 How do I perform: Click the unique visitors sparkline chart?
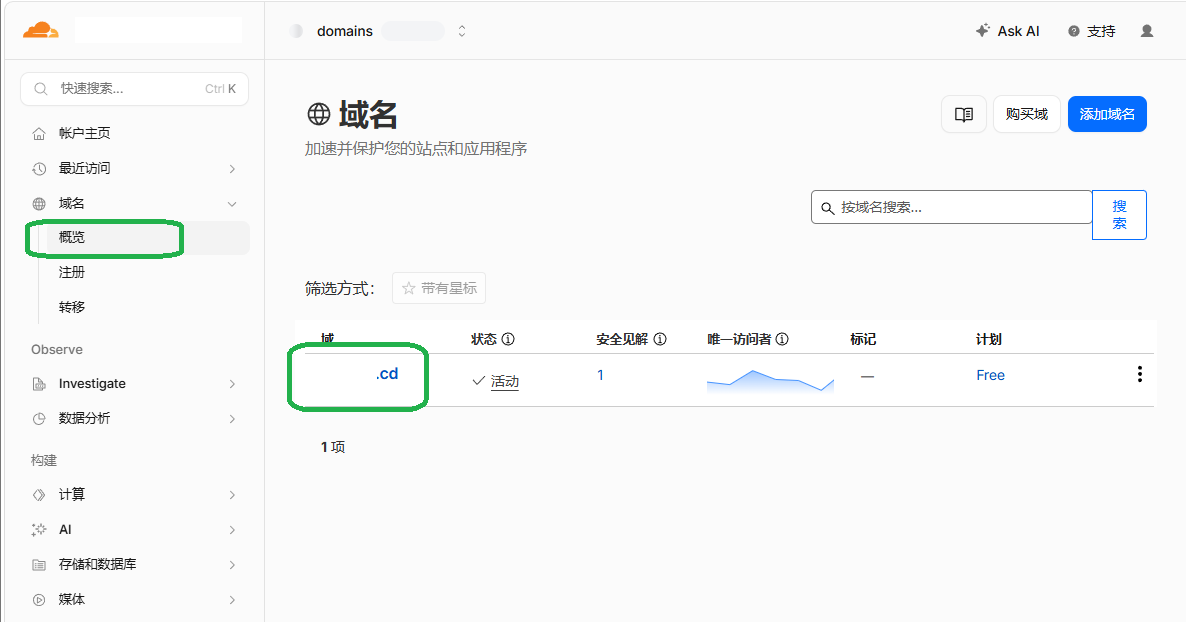tap(770, 381)
